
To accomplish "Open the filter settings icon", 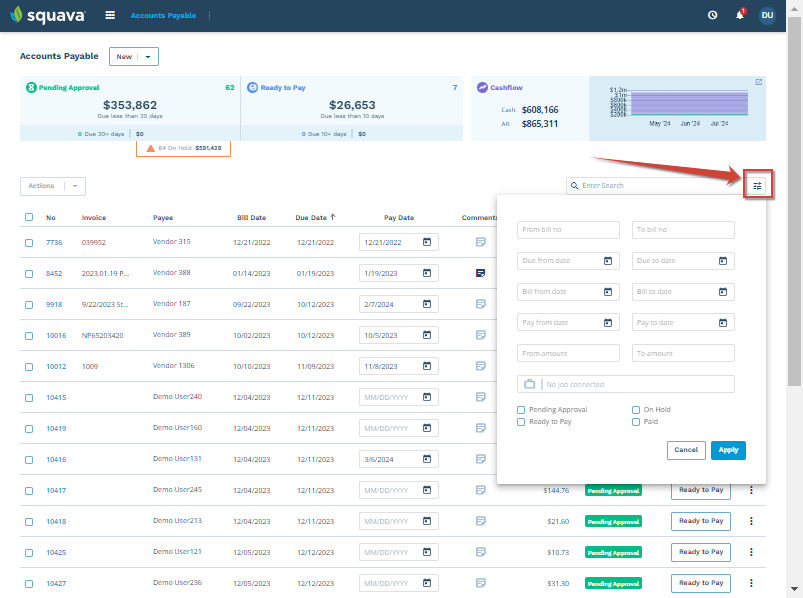I will tap(757, 185).
